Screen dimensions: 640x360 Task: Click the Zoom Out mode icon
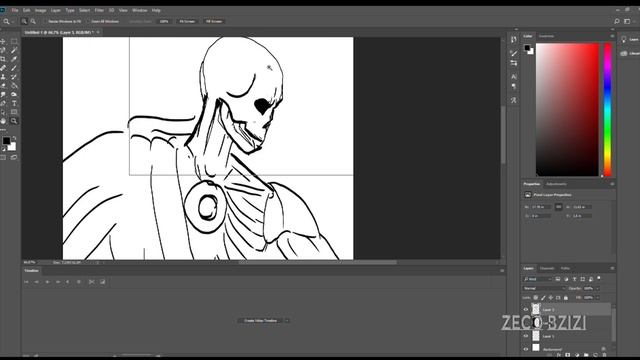point(33,21)
